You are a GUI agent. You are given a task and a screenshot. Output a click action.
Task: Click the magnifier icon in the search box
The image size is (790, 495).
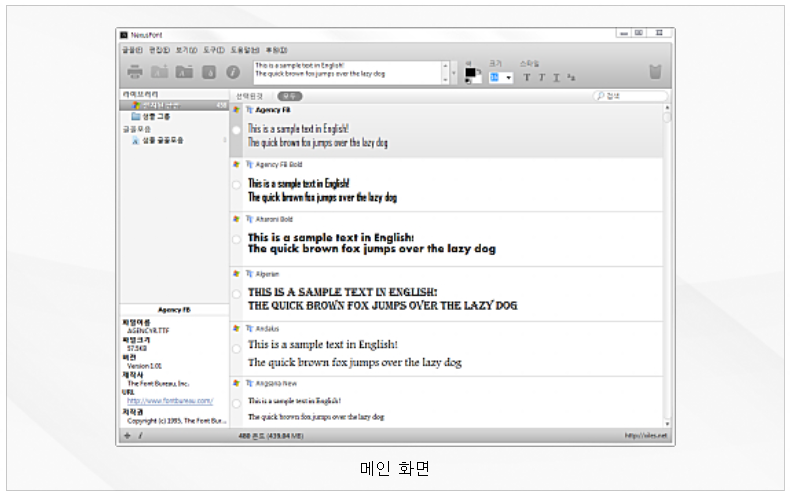(x=601, y=96)
